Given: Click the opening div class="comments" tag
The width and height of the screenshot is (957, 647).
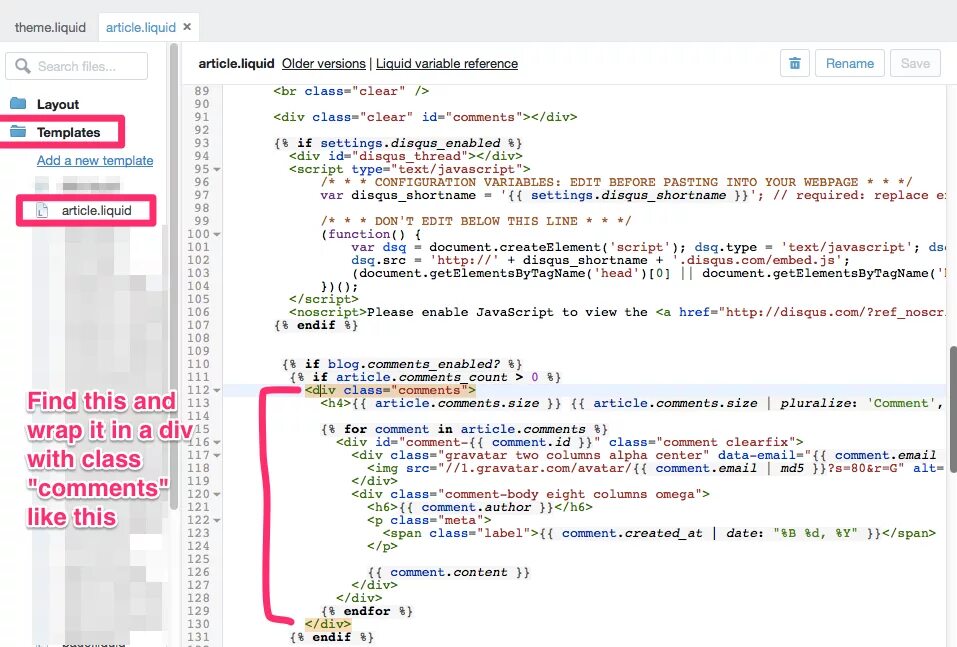Looking at the screenshot, I should (x=390, y=391).
